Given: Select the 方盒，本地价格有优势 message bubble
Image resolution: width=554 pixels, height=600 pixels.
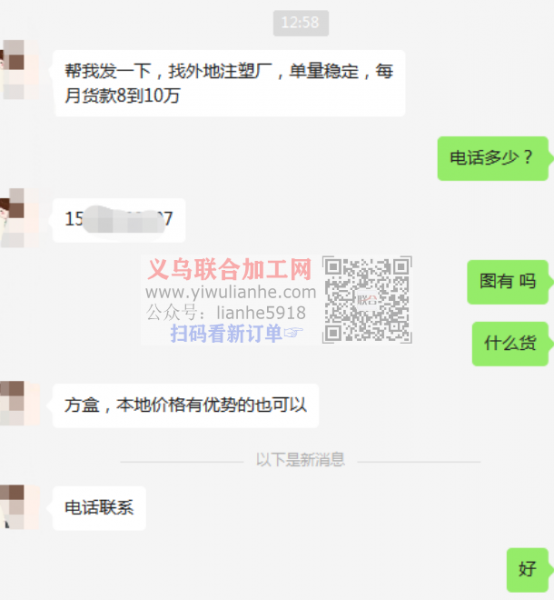Looking at the screenshot, I should (186, 405).
